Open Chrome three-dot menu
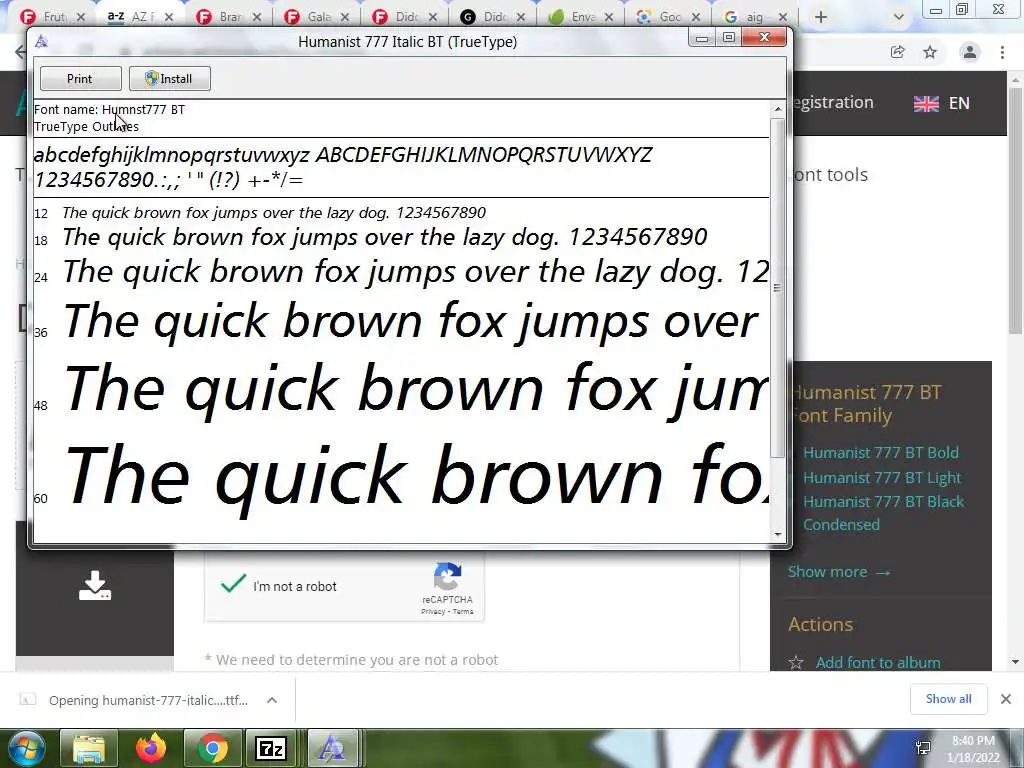 pyautogui.click(x=1002, y=52)
